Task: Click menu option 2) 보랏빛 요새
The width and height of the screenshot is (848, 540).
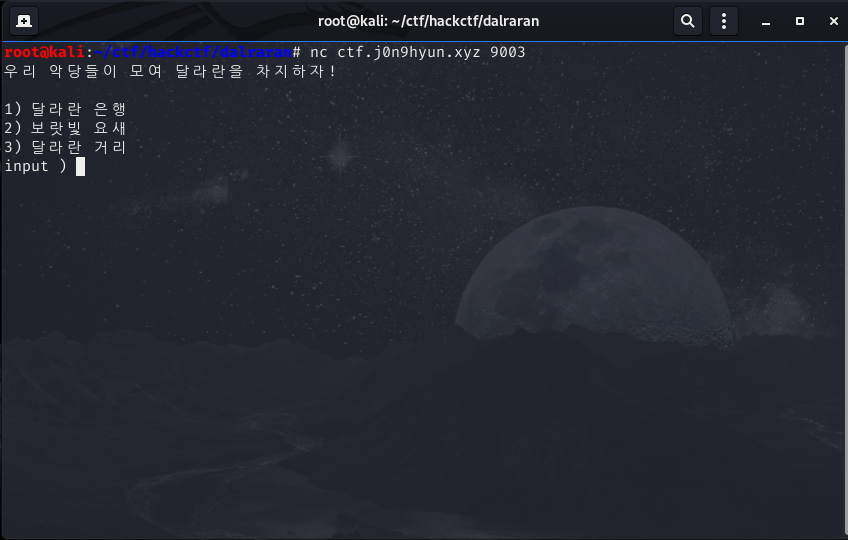Action: [65, 128]
